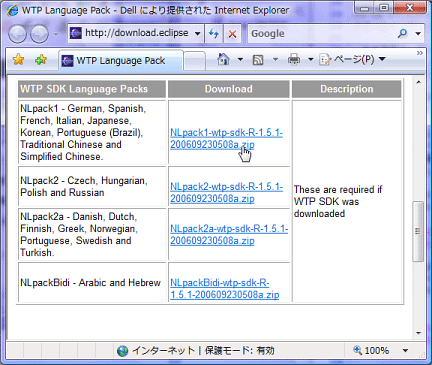Click the Internet Explorer logo in title bar
The height and width of the screenshot is (365, 432).
pos(12,10)
